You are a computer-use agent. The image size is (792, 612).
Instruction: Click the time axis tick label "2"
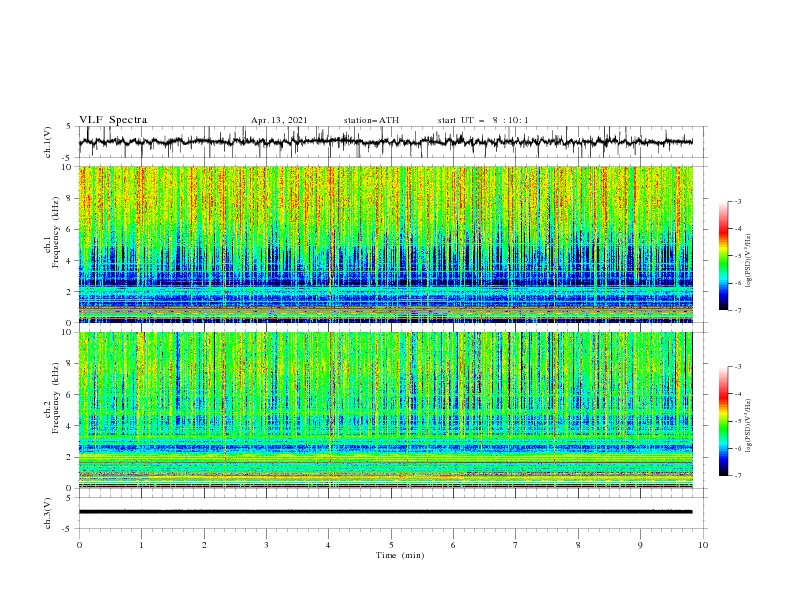tap(204, 545)
